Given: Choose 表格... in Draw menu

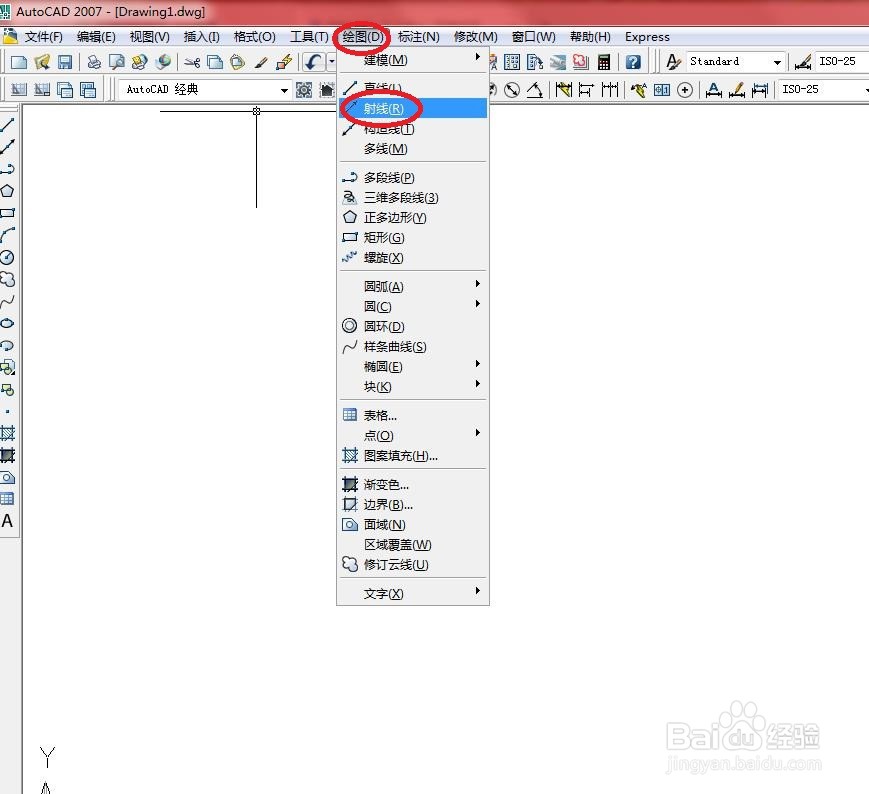Looking at the screenshot, I should [413, 415].
